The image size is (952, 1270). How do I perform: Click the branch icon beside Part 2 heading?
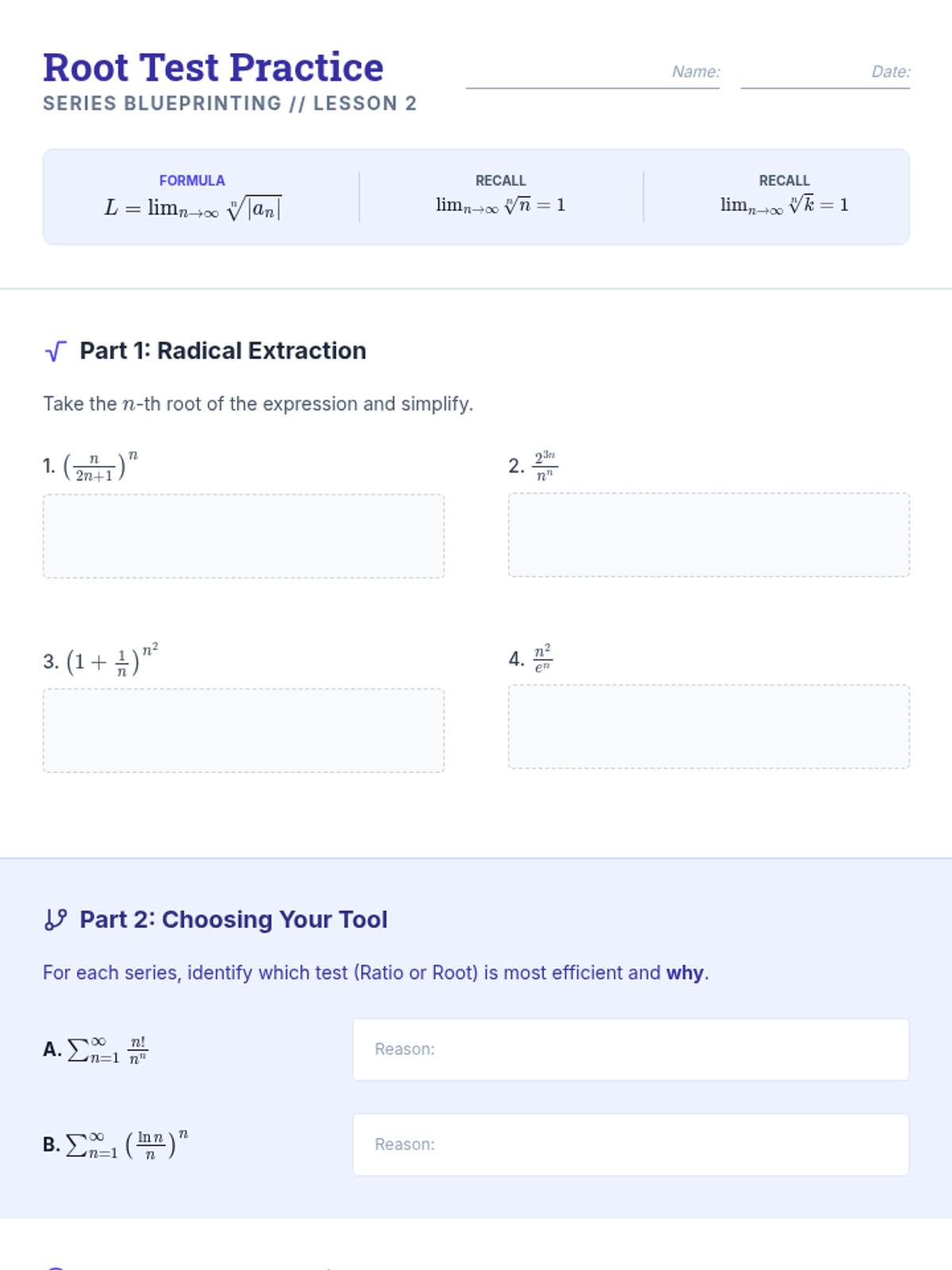click(x=55, y=919)
